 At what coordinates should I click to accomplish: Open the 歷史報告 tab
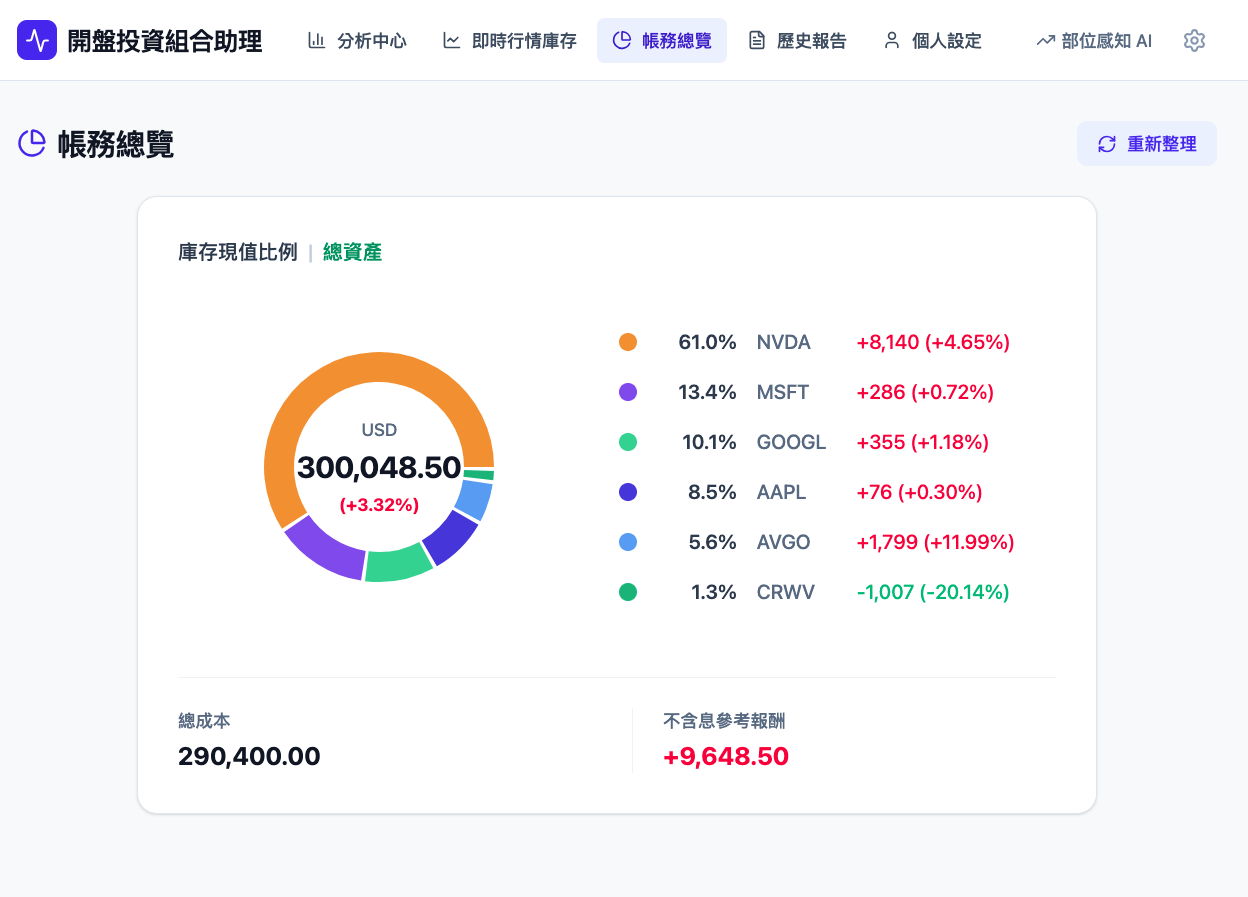point(797,41)
